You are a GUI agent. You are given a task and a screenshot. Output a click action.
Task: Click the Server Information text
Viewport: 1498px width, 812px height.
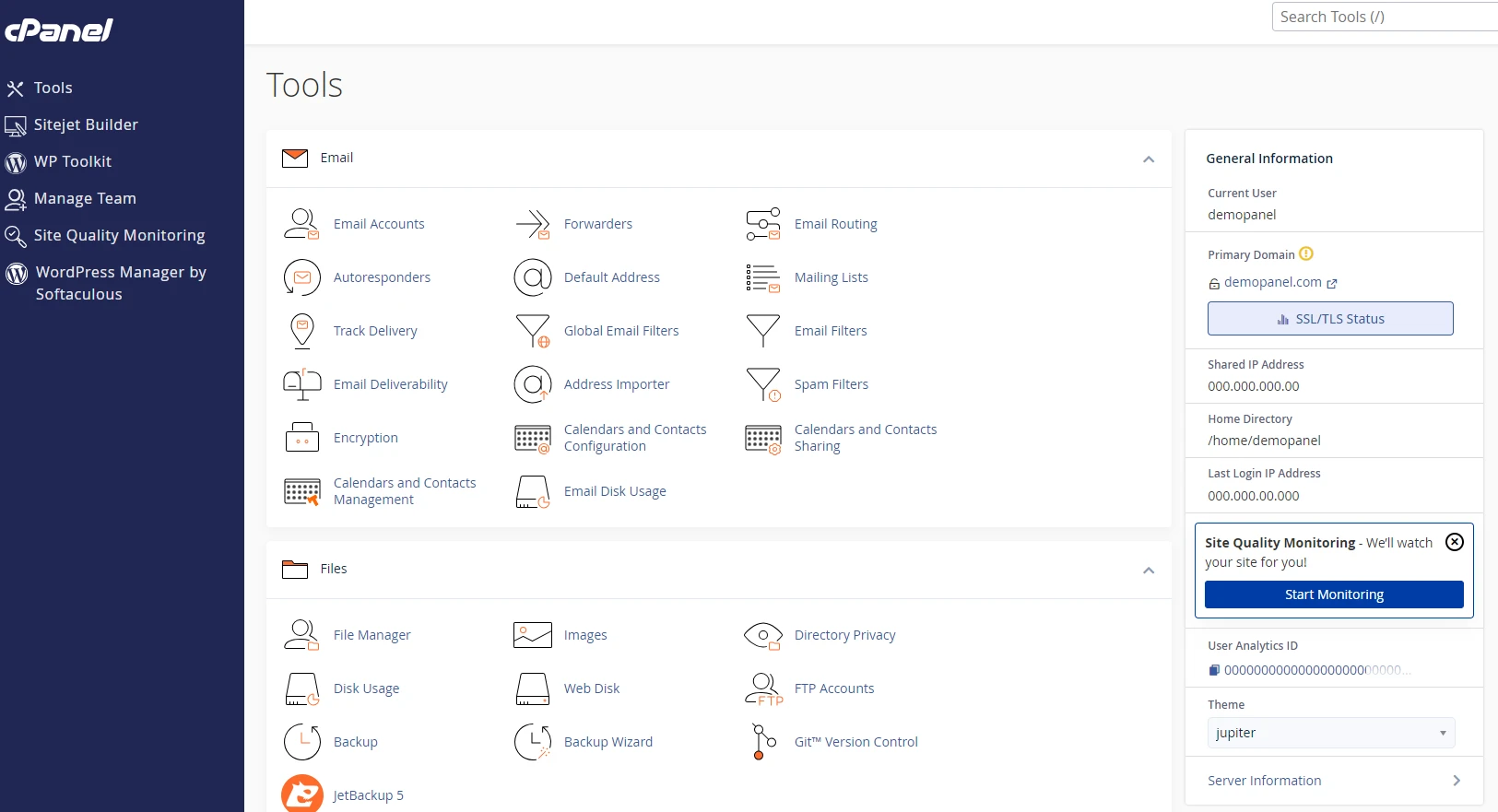pyautogui.click(x=1265, y=781)
